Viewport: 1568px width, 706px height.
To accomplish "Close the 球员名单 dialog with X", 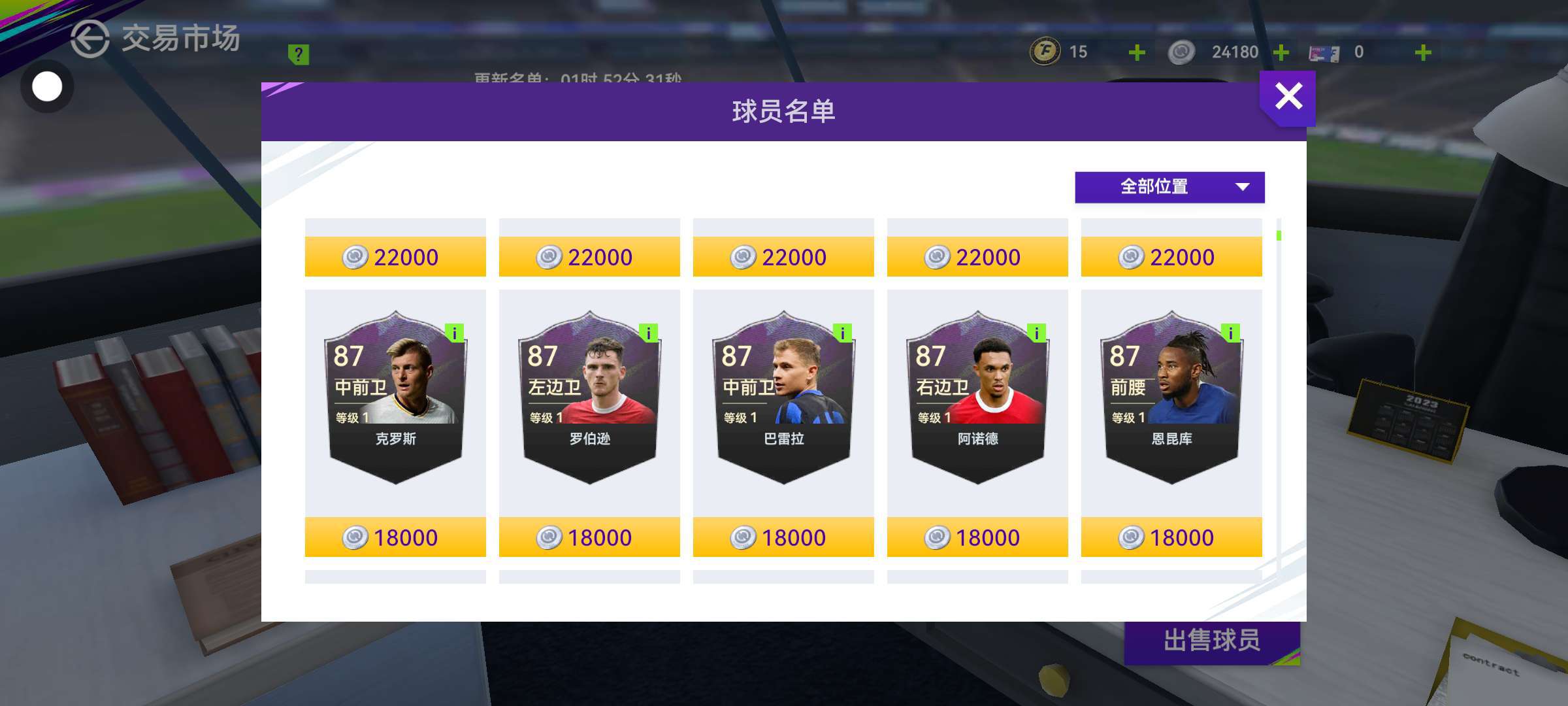I will (1288, 97).
